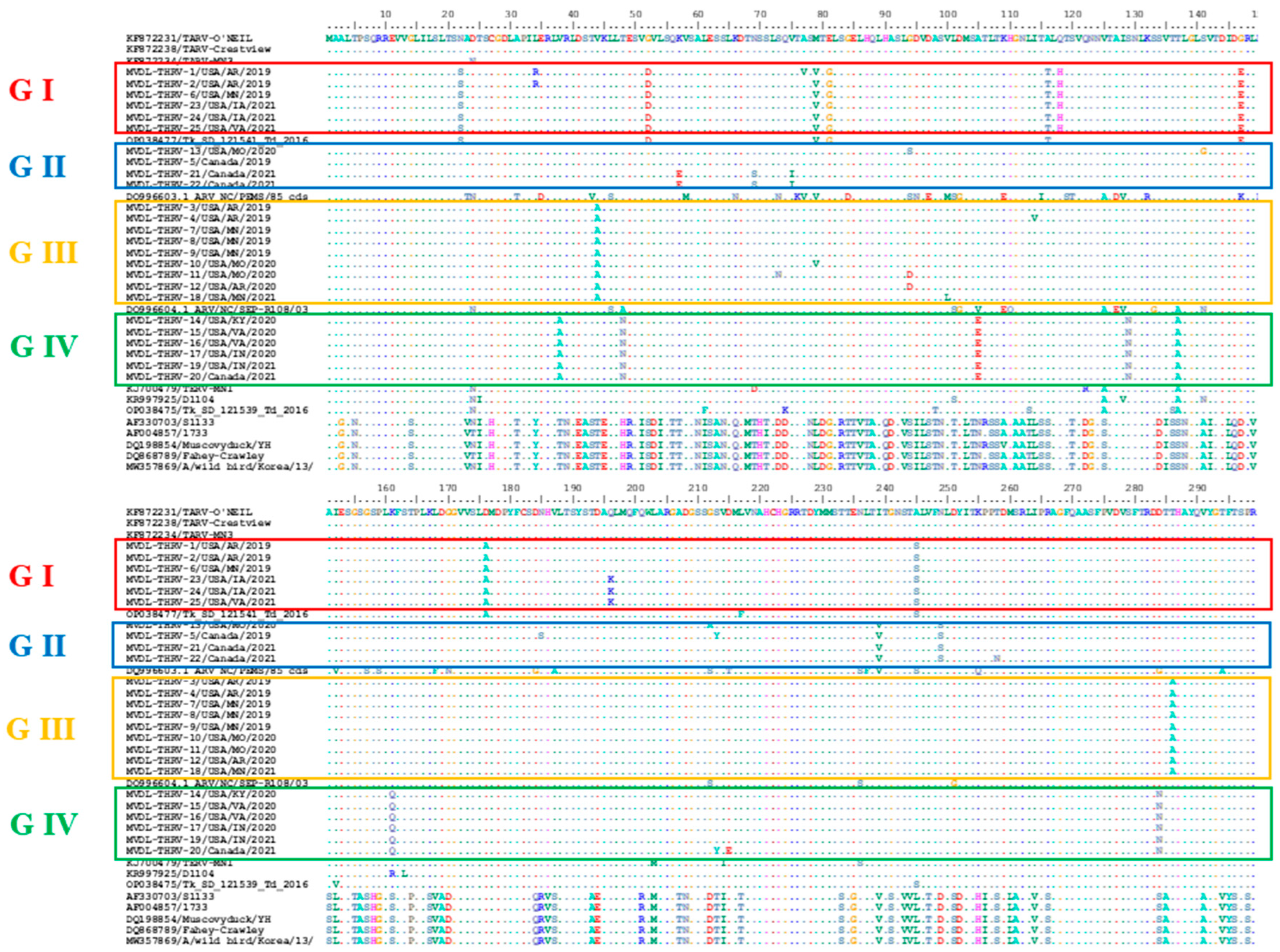Click MVDL-THRV-14/USA/KY/2020 in upper block
Viewport: 1280px width, 952px height.
201,321
